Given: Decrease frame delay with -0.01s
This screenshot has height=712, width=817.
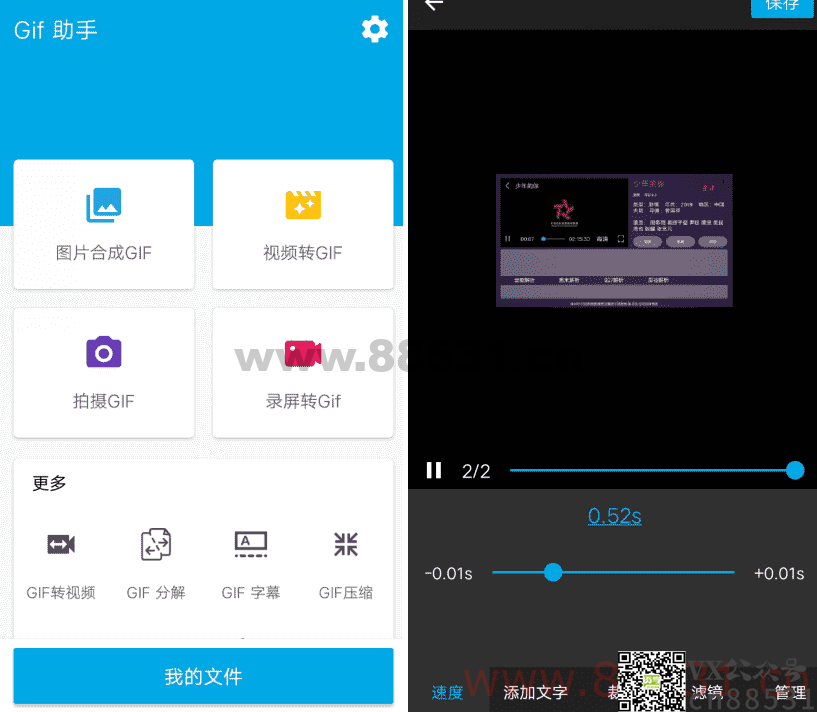Looking at the screenshot, I should [x=448, y=574].
